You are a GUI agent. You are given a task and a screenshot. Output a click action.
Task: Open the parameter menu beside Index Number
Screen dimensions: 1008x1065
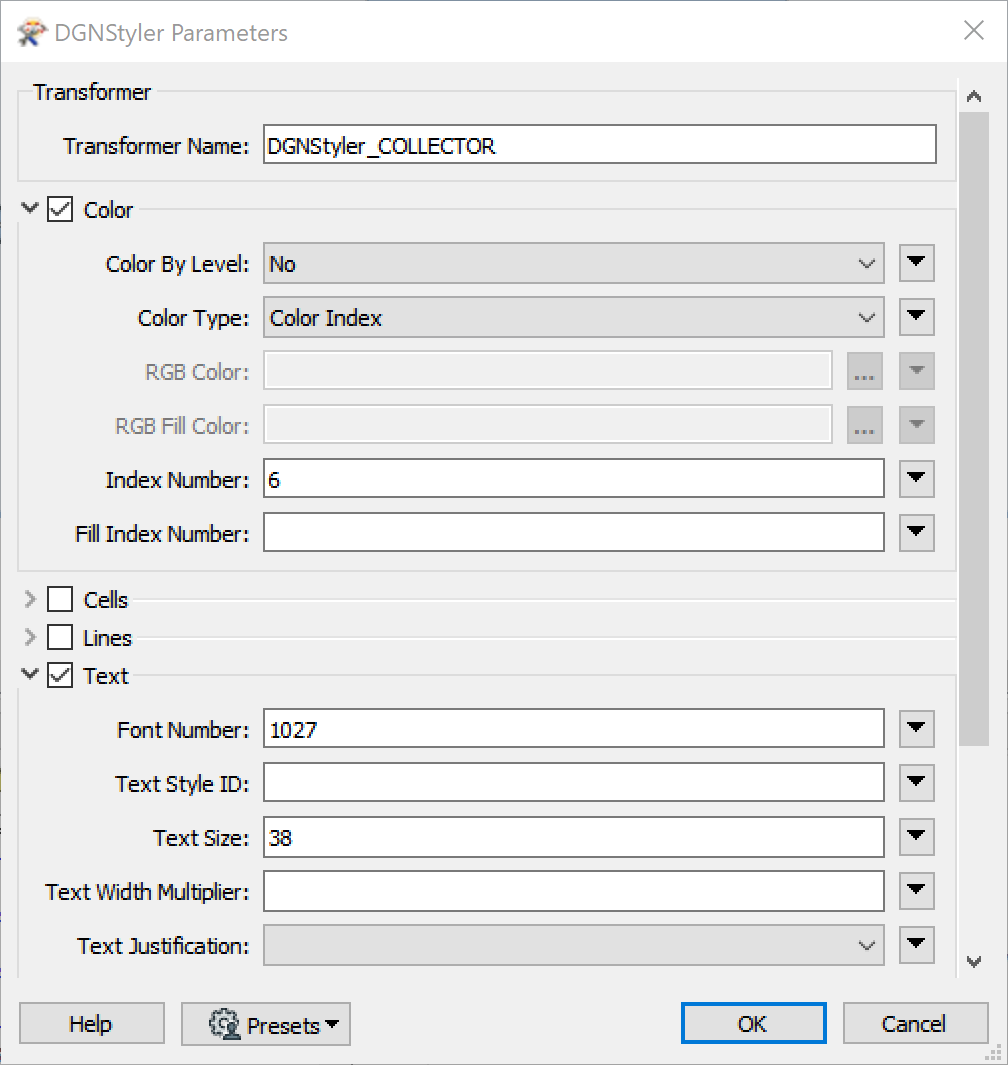(916, 478)
